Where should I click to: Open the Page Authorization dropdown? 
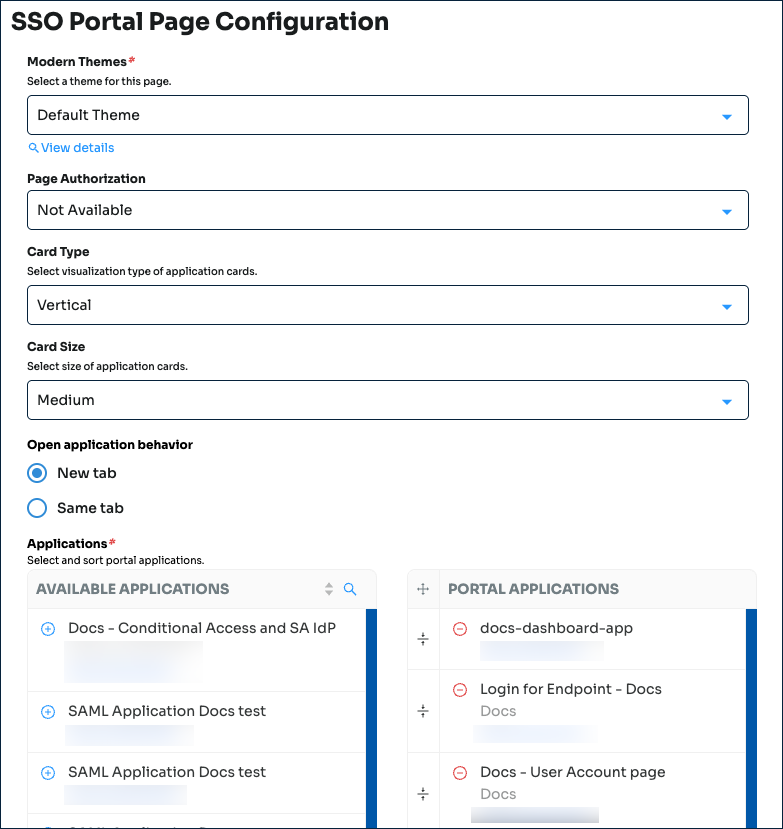pyautogui.click(x=388, y=210)
